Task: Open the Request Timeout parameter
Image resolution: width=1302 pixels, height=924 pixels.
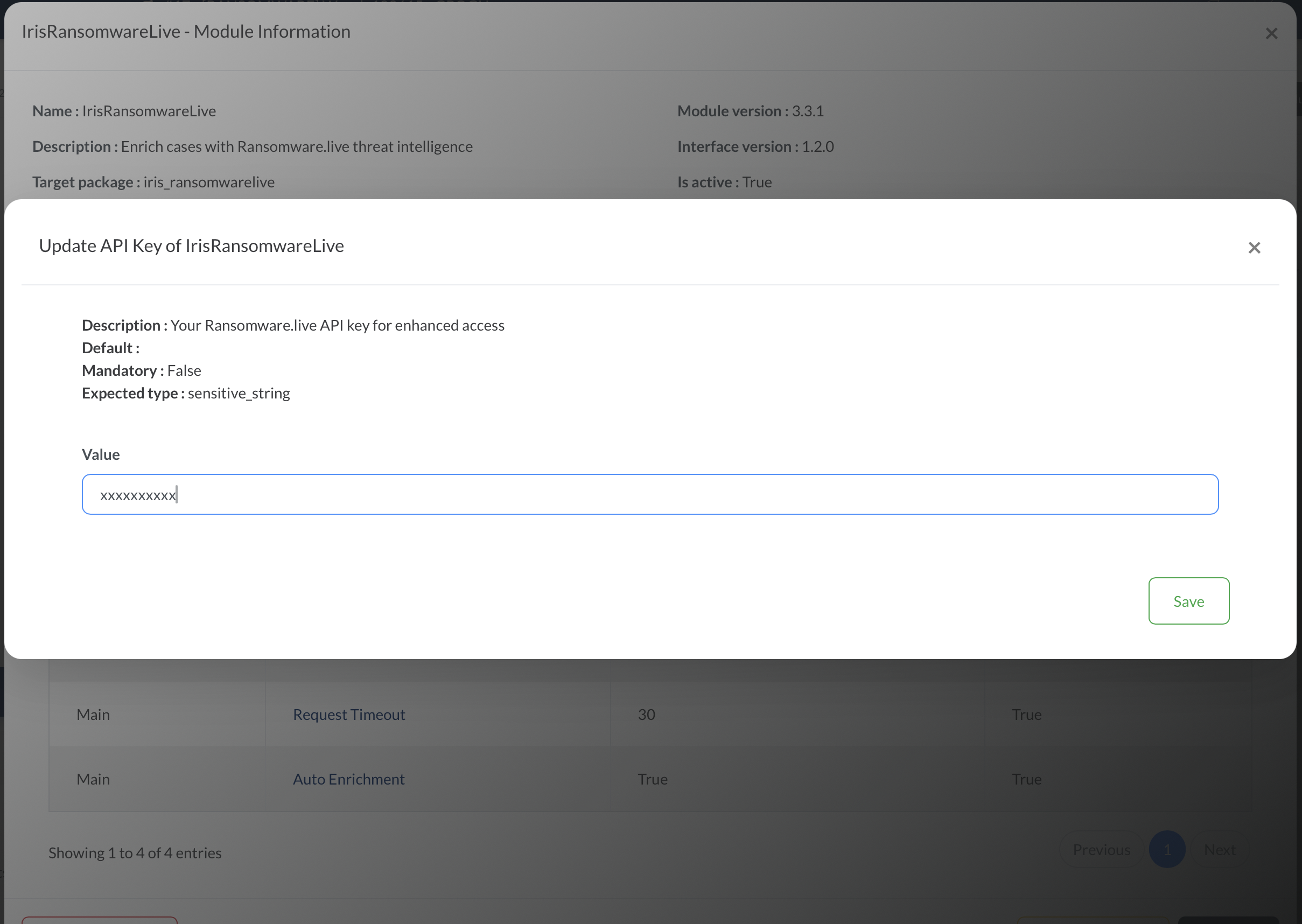Action: click(x=349, y=714)
